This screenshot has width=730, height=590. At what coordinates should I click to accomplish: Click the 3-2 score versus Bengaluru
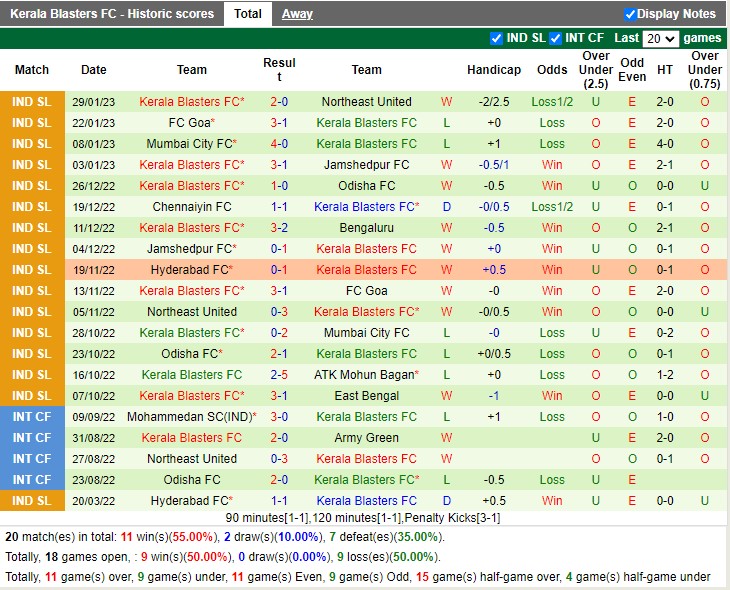(279, 228)
